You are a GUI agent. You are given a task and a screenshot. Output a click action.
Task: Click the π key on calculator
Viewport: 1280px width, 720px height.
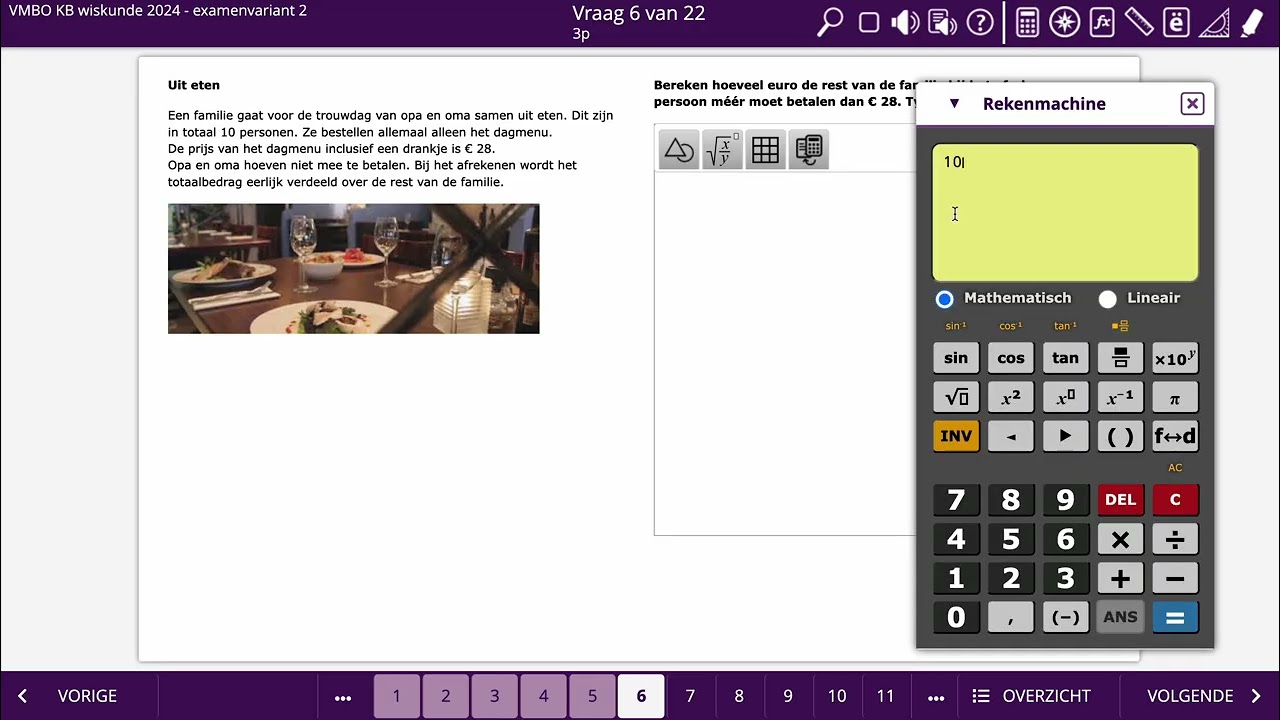point(1175,397)
